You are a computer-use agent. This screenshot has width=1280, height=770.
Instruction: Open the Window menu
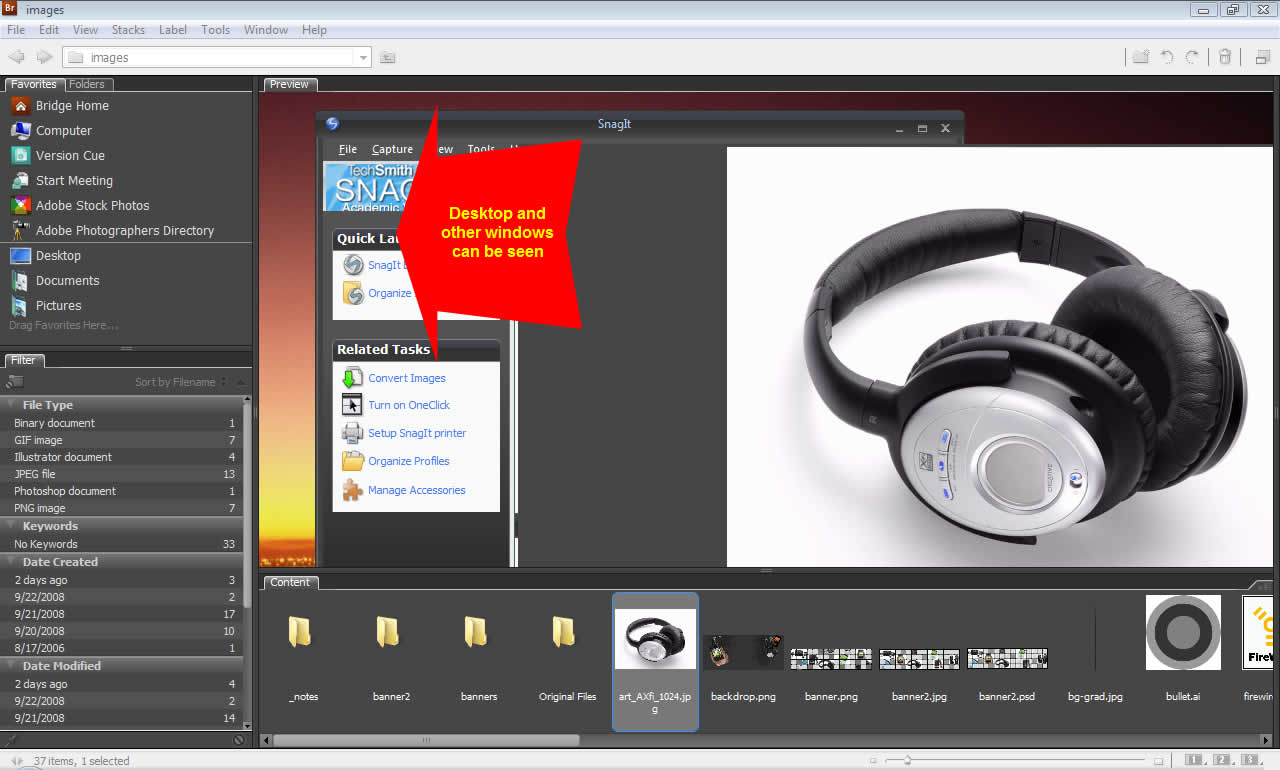(266, 30)
